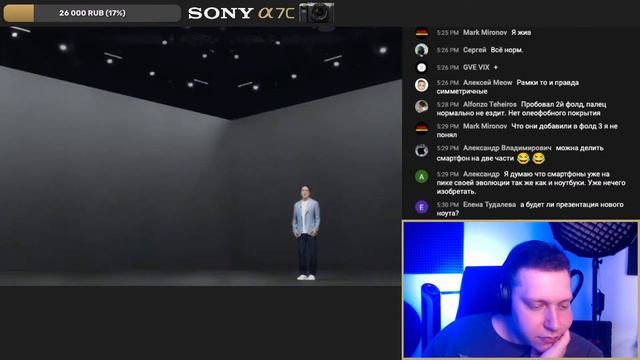Screen dimensions: 640x360
Task: Click the message "Всё норм."
Action: pyautogui.click(x=507, y=50)
